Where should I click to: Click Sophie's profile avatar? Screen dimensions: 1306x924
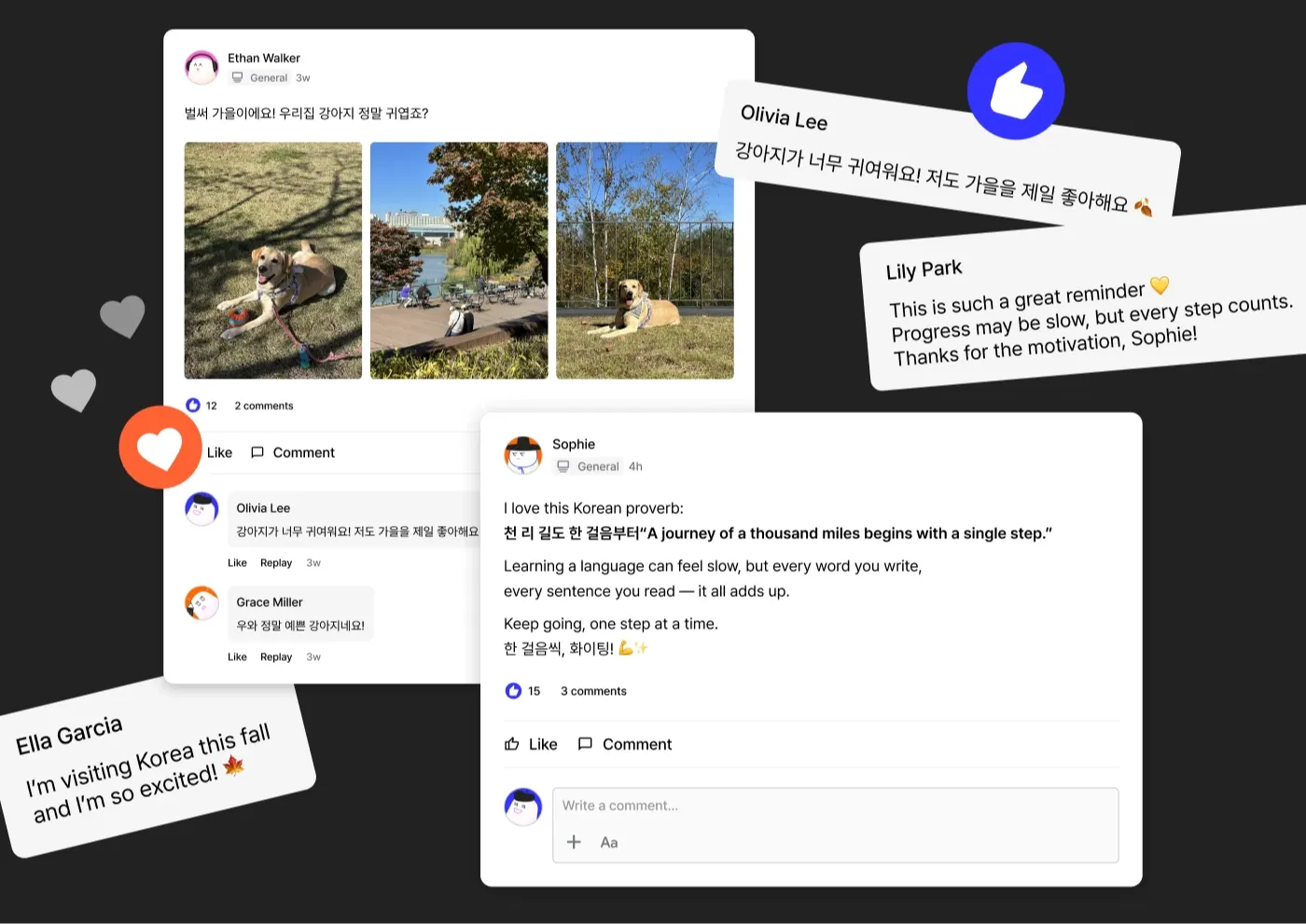[x=523, y=455]
